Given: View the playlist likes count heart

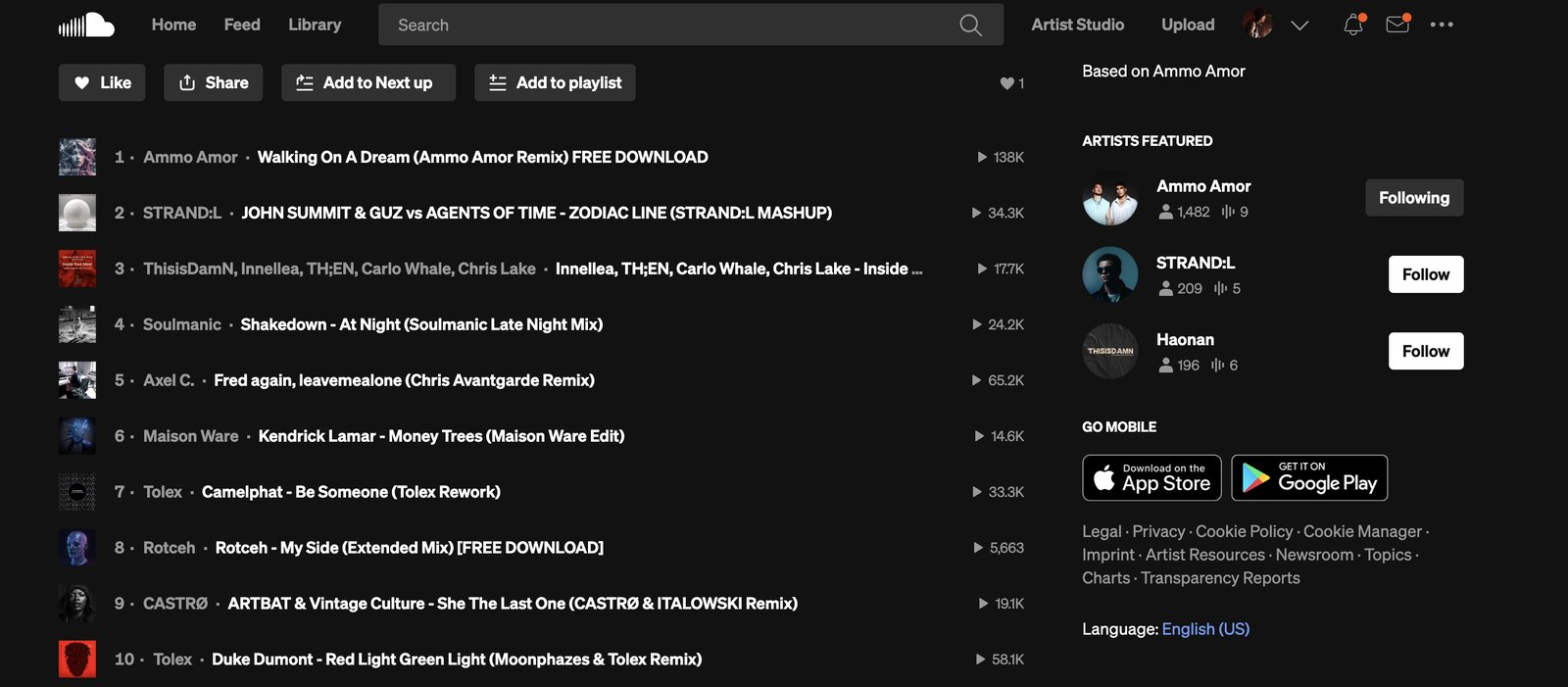Looking at the screenshot, I should tap(1011, 83).
